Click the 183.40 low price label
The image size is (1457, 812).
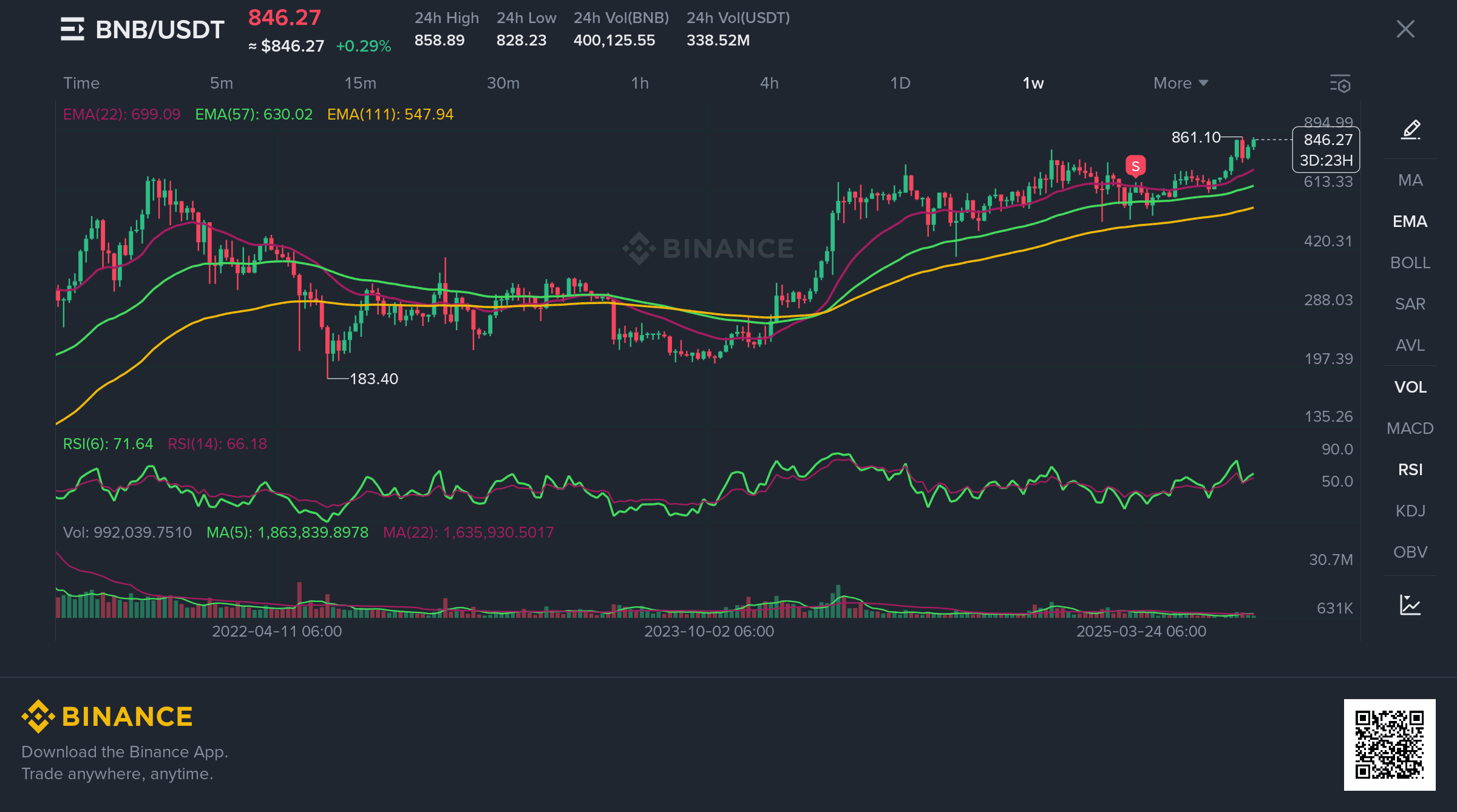[x=374, y=379]
